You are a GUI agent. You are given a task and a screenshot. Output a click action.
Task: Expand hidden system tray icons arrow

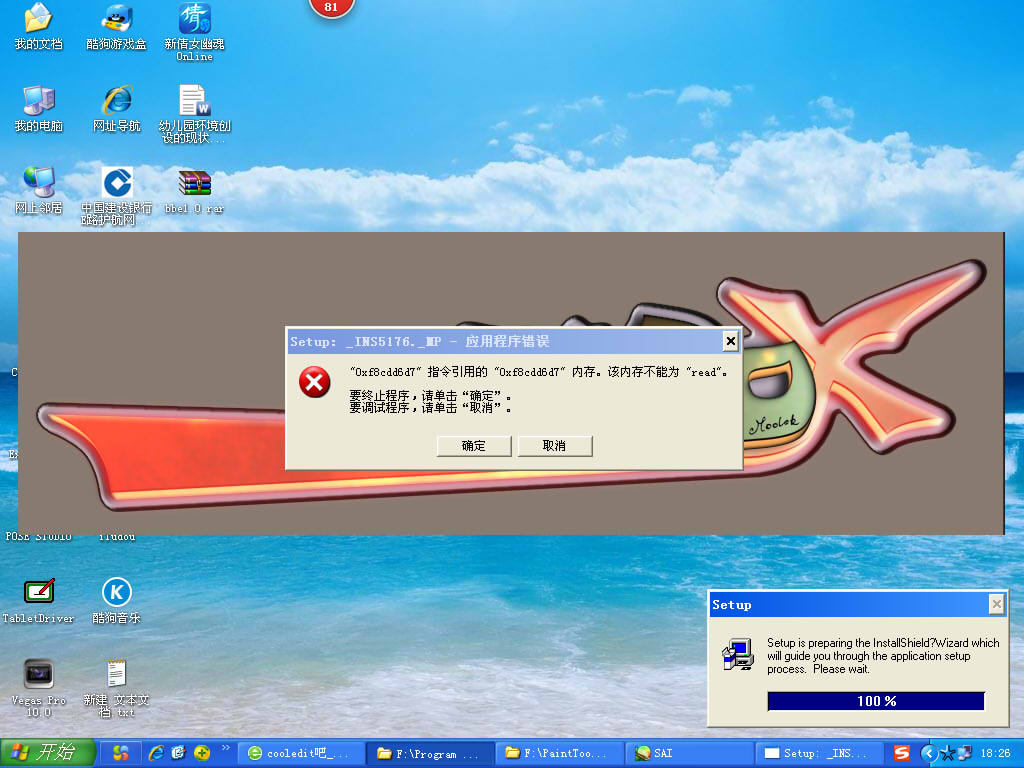click(x=929, y=753)
